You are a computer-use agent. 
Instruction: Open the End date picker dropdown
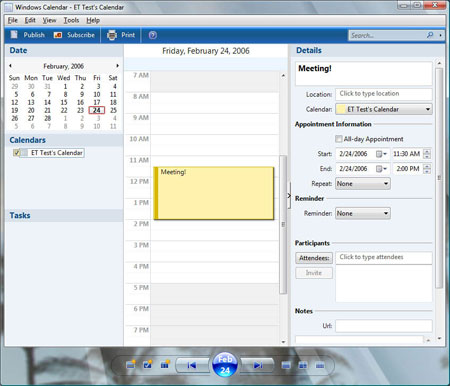pyautogui.click(x=381, y=169)
